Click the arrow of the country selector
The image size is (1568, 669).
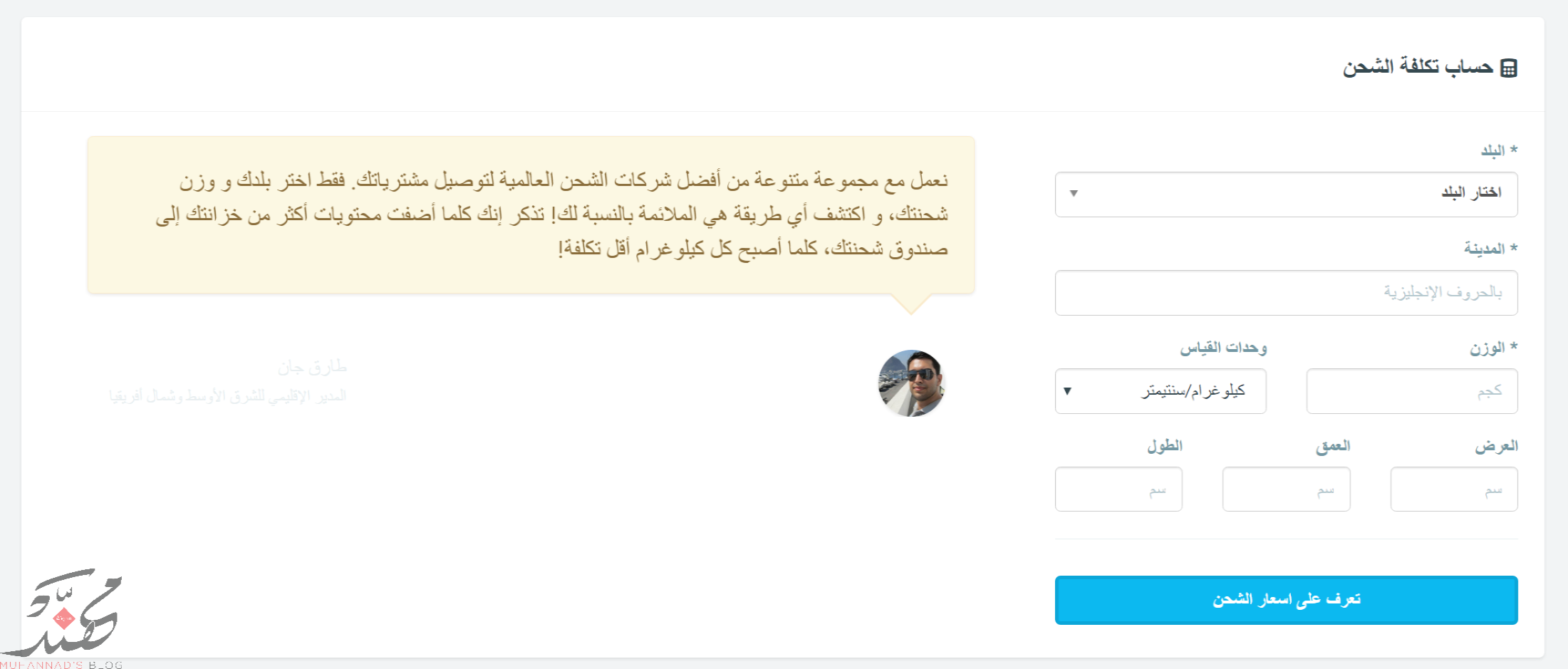1074,194
